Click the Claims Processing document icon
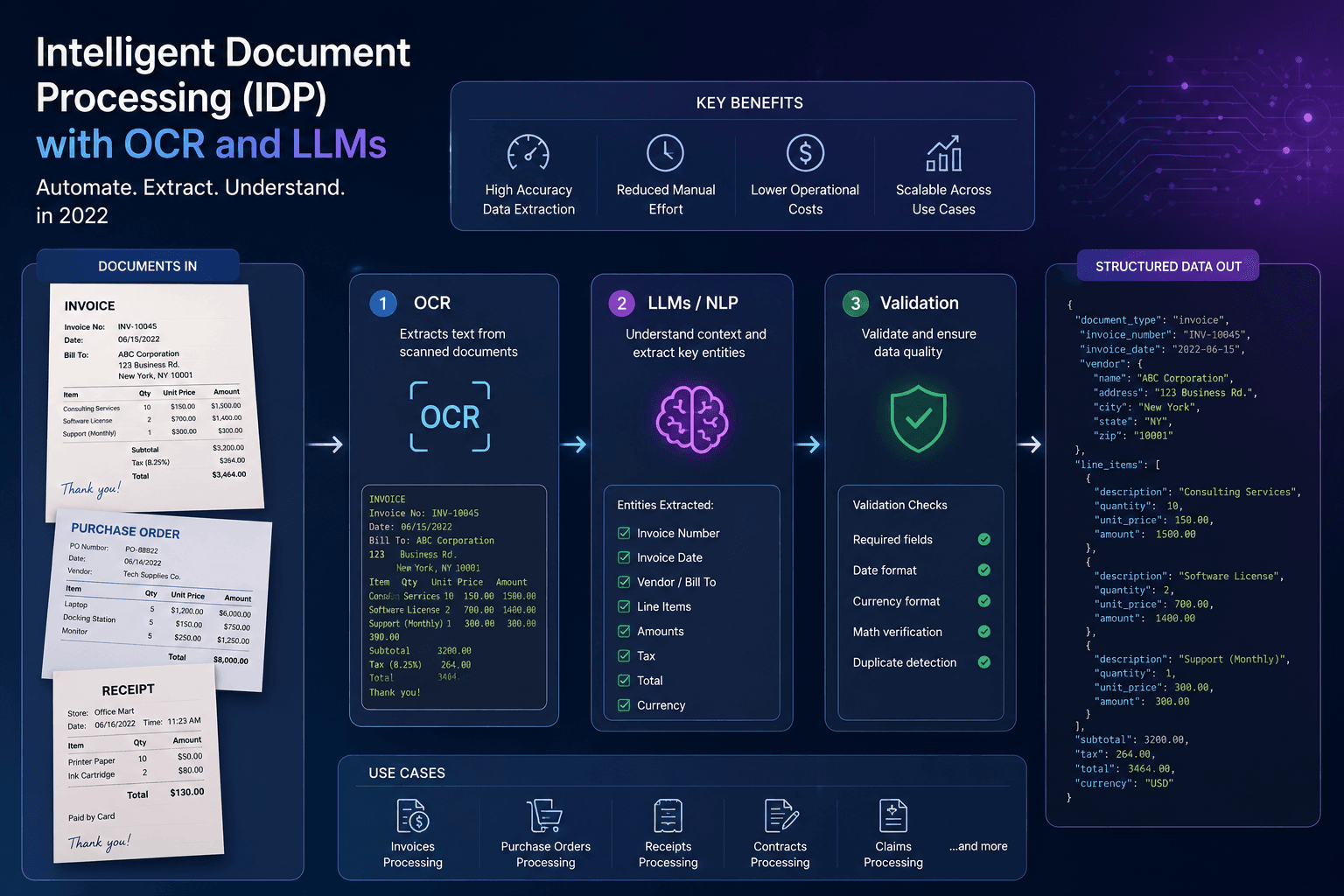The height and width of the screenshot is (896, 1344). [892, 815]
